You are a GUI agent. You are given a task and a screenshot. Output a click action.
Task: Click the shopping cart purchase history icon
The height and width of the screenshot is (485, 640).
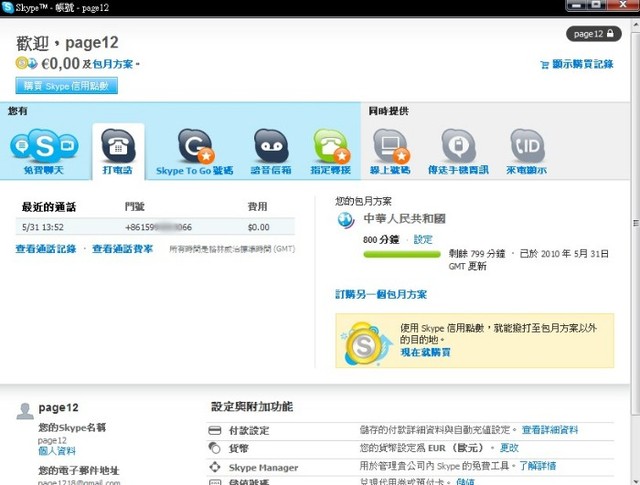544,65
